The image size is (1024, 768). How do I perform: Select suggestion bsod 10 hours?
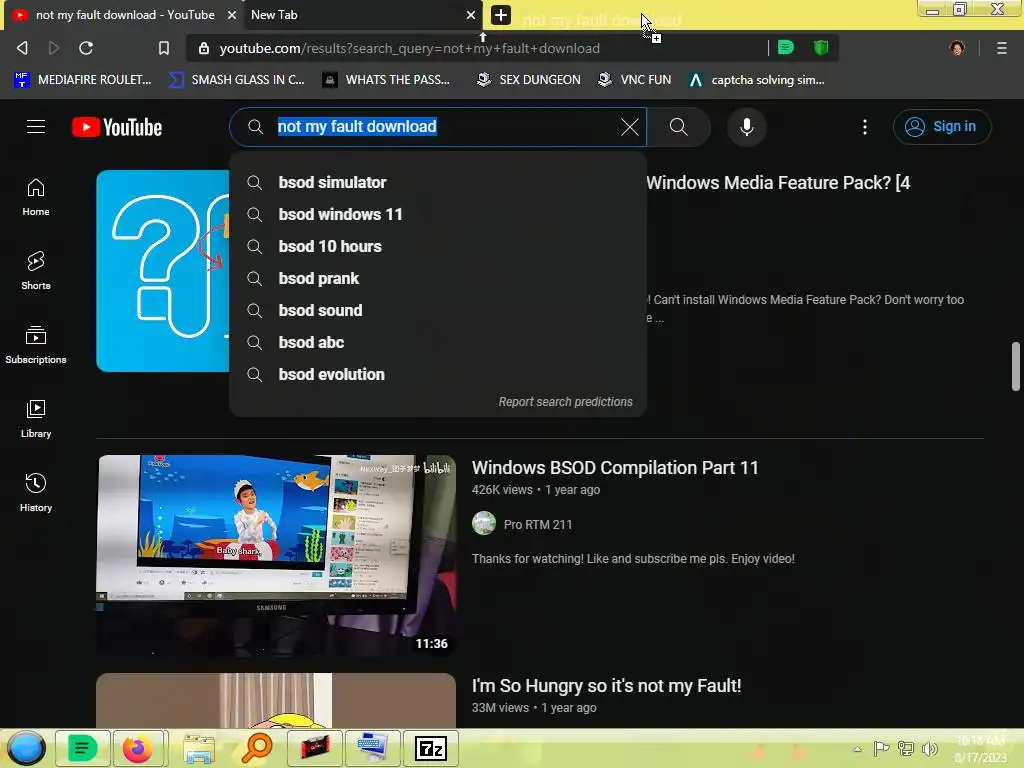438,246
